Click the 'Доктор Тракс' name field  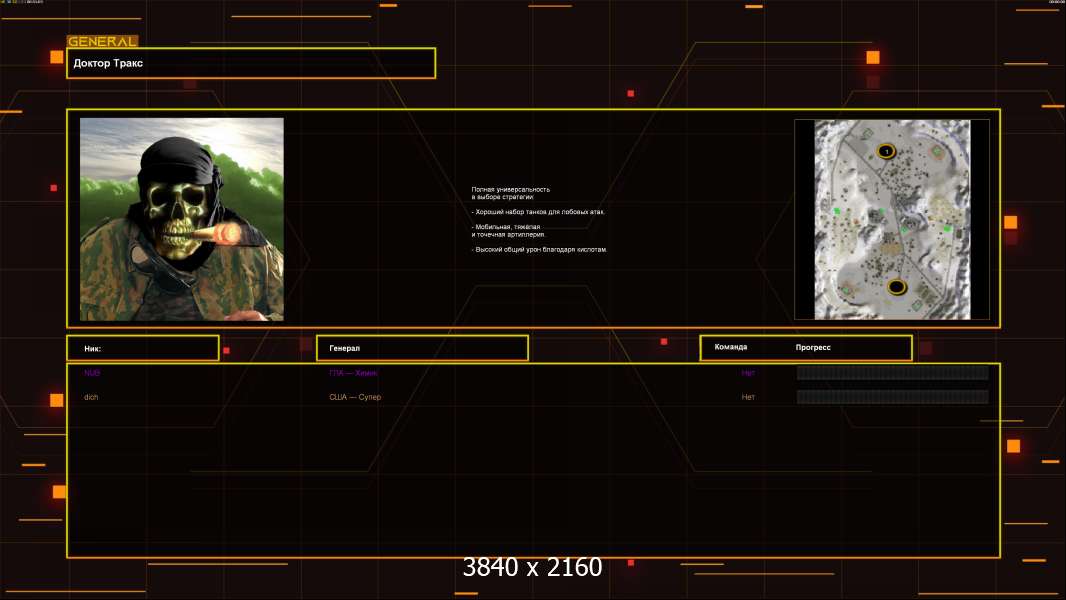(x=251, y=63)
